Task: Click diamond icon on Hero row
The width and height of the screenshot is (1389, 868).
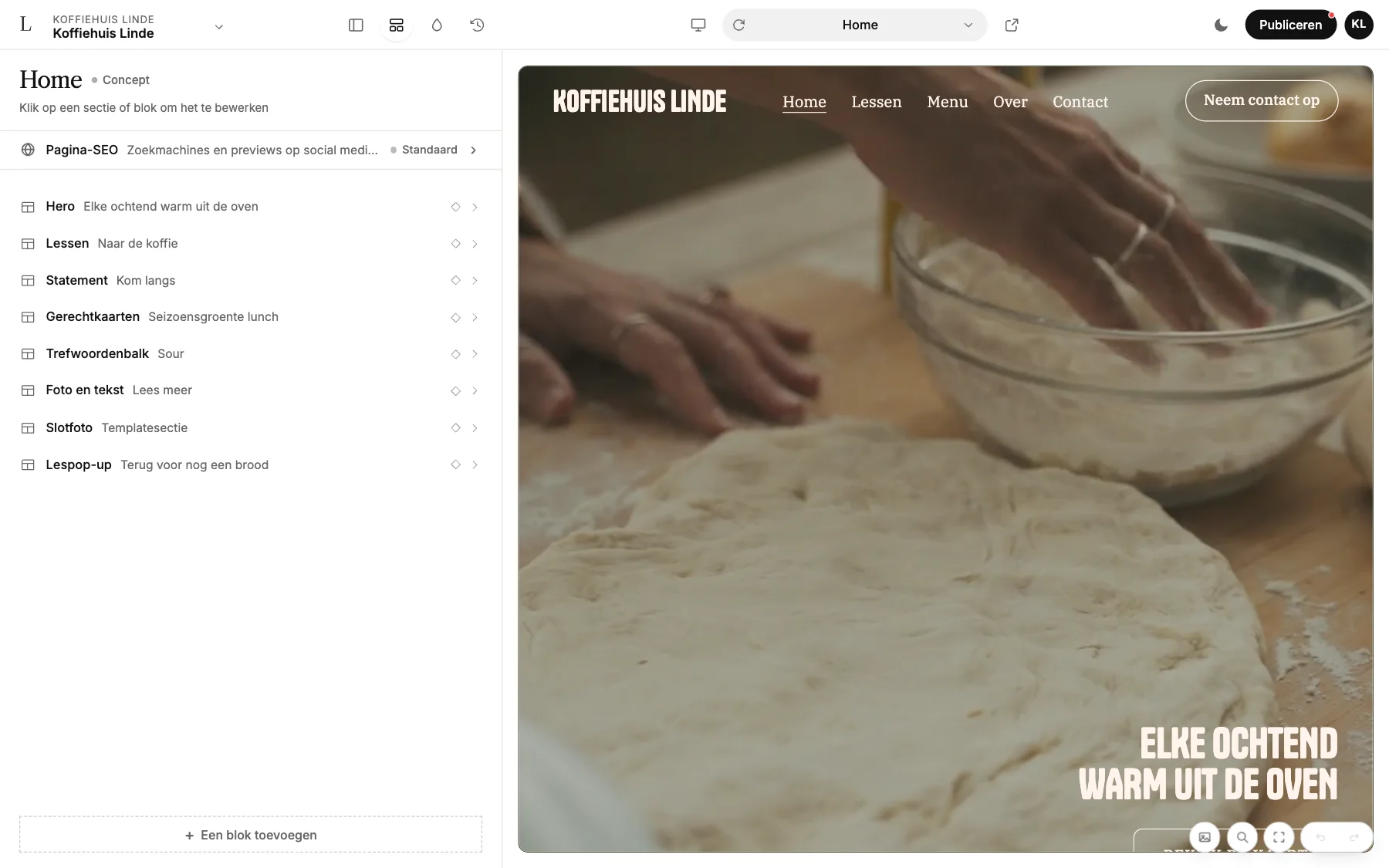Action: point(455,207)
